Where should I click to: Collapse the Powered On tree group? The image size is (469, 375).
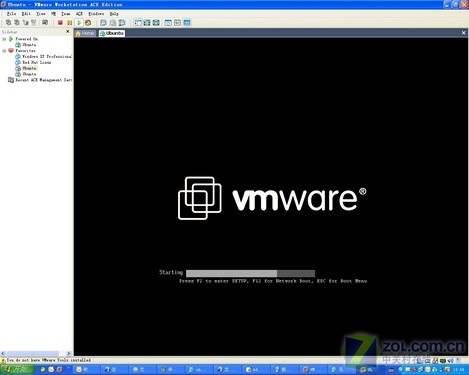[x=4, y=39]
